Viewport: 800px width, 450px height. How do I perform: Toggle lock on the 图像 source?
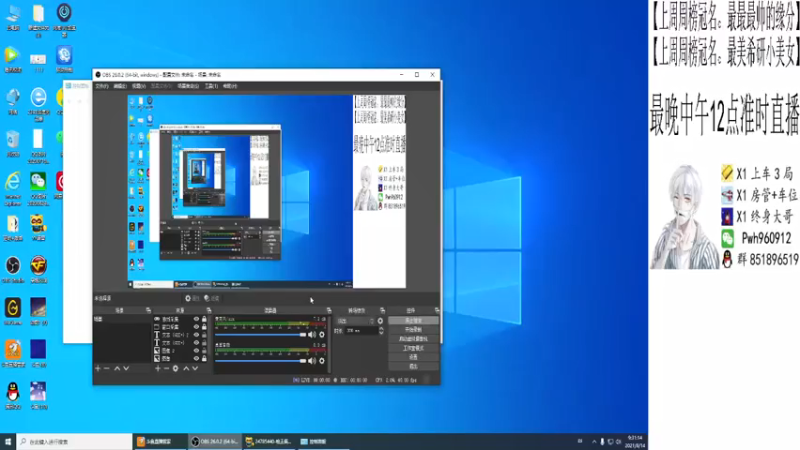204,359
